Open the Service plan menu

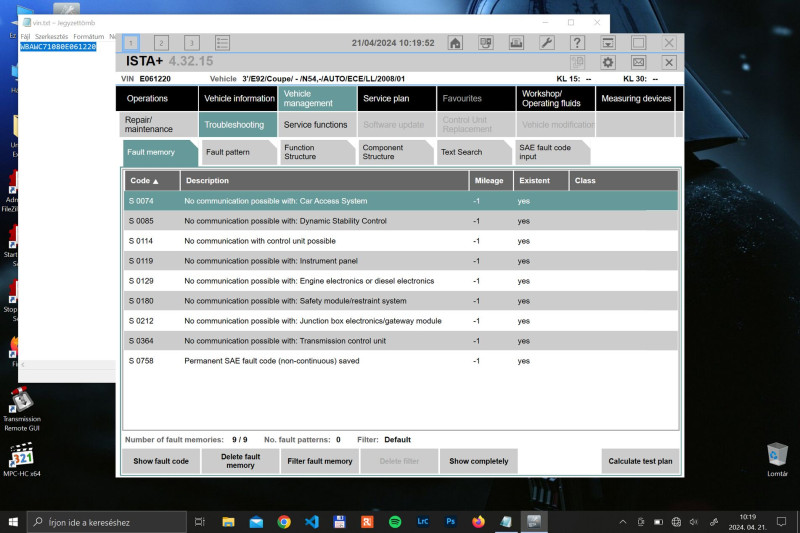pyautogui.click(x=396, y=98)
